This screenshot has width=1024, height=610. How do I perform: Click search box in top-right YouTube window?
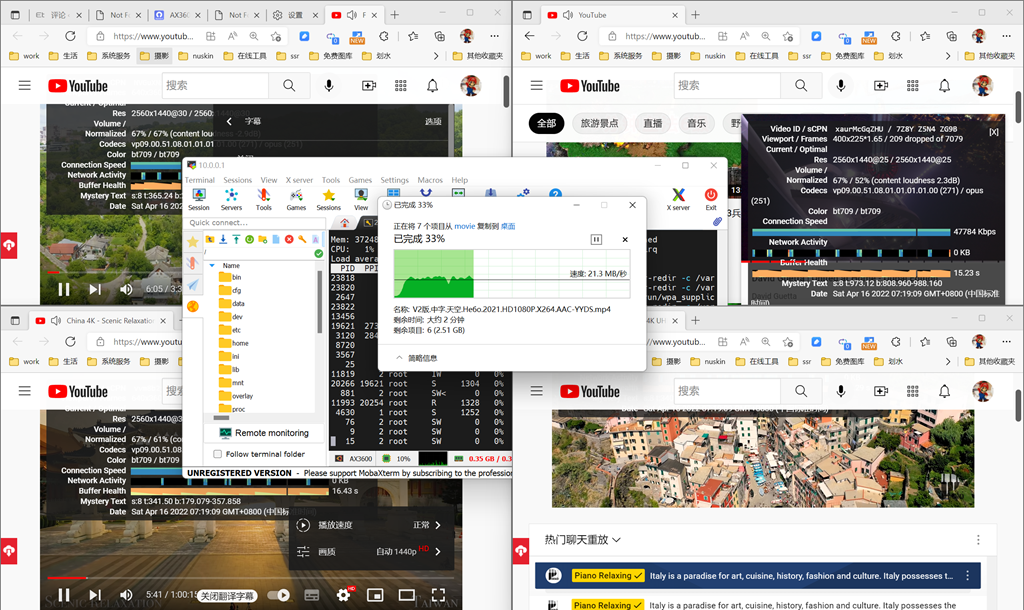[727, 86]
